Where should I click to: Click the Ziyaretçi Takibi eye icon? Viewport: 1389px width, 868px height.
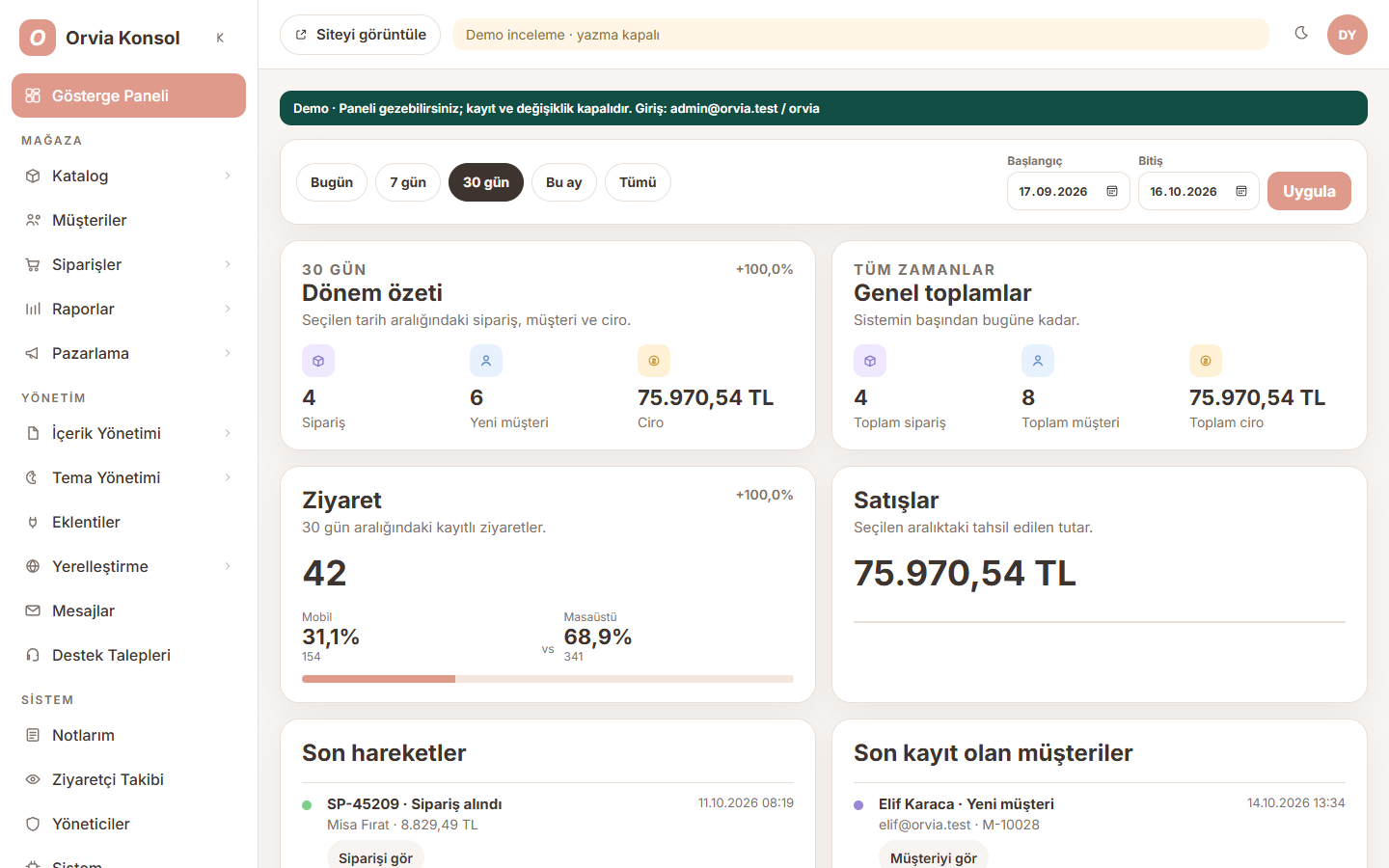point(33,779)
